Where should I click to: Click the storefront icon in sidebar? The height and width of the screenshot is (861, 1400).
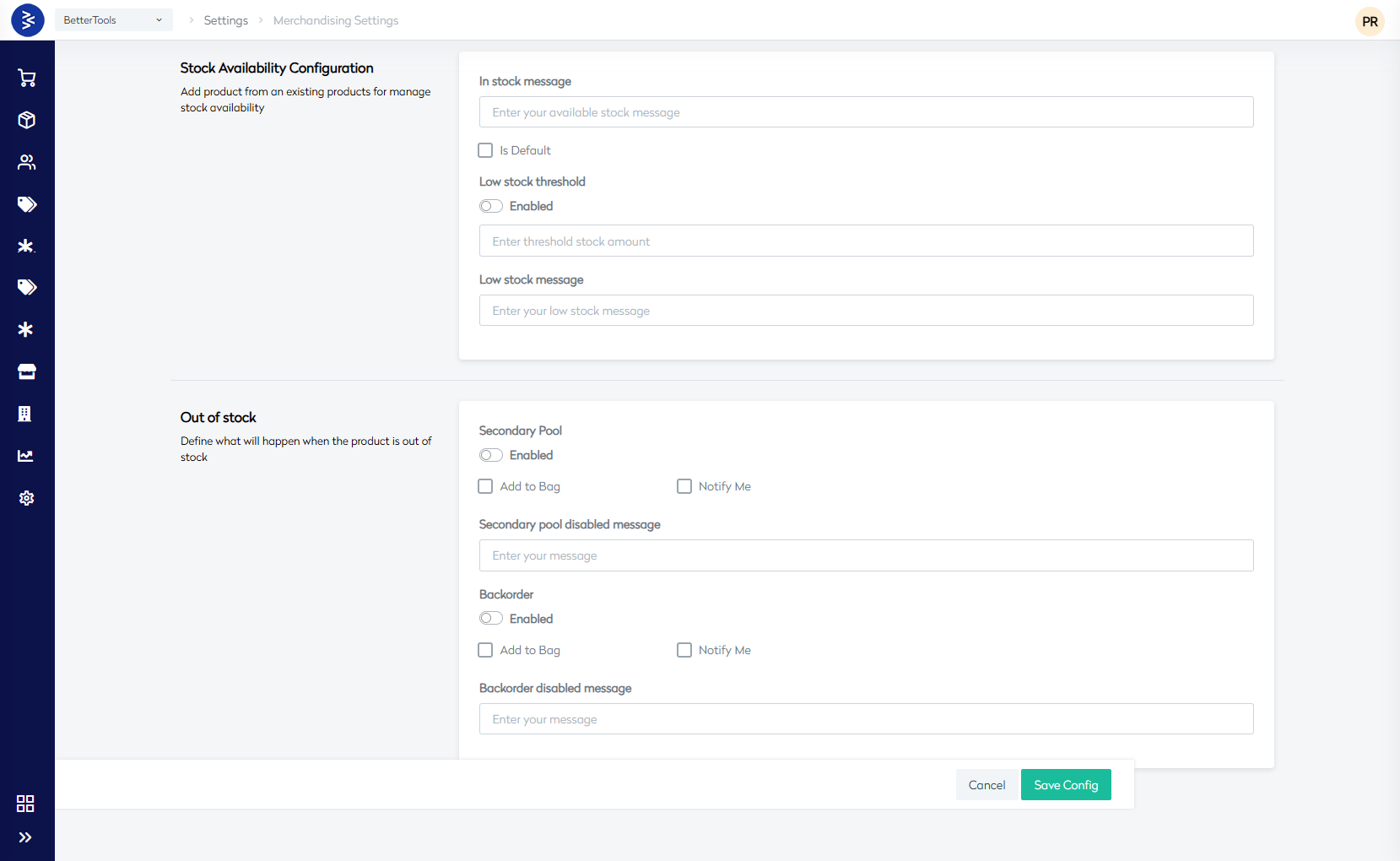tap(27, 371)
